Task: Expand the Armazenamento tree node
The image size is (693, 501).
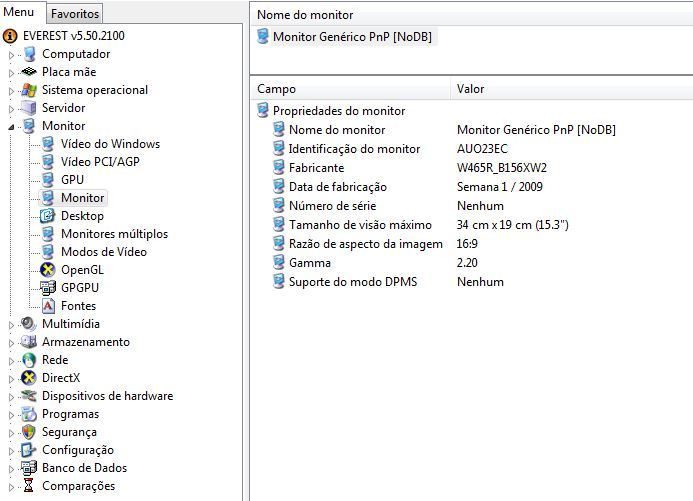Action: click(11, 343)
